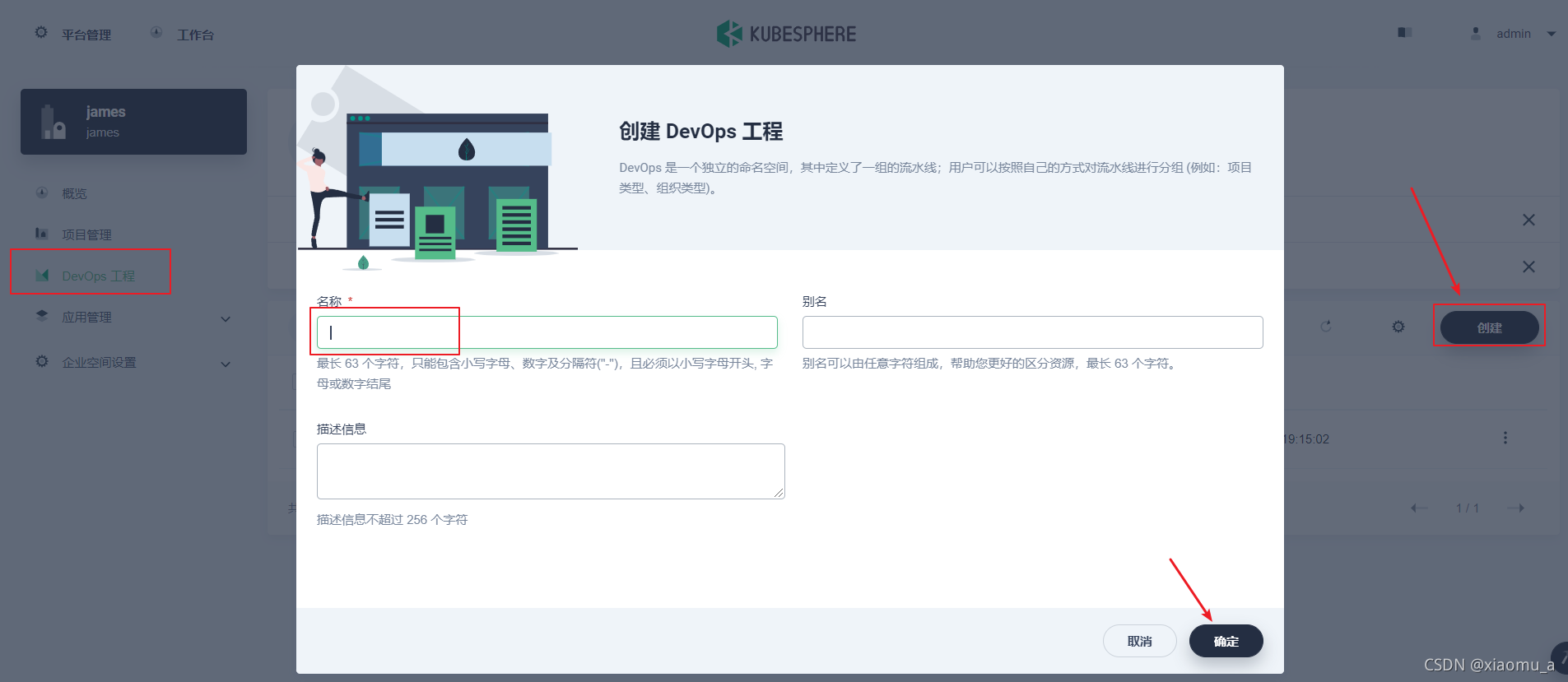
Task: Click the james workspace building icon
Action: click(x=53, y=123)
